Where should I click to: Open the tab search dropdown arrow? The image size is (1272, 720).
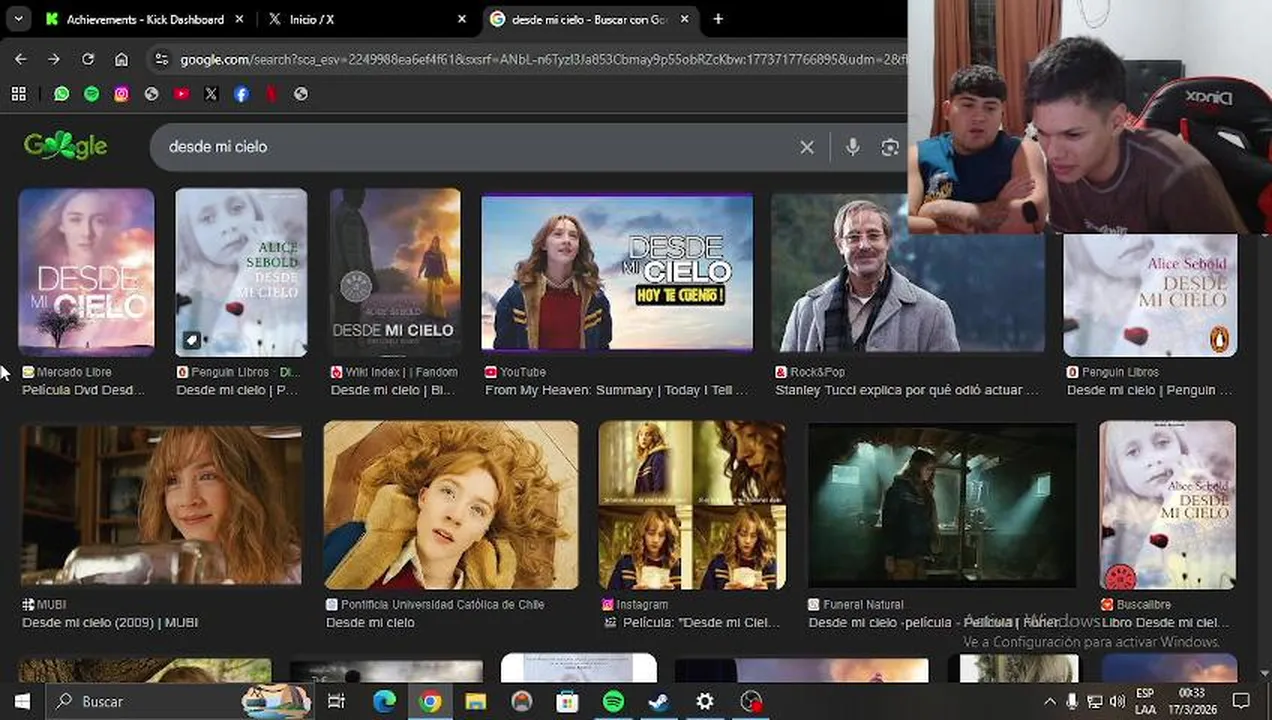(19, 19)
